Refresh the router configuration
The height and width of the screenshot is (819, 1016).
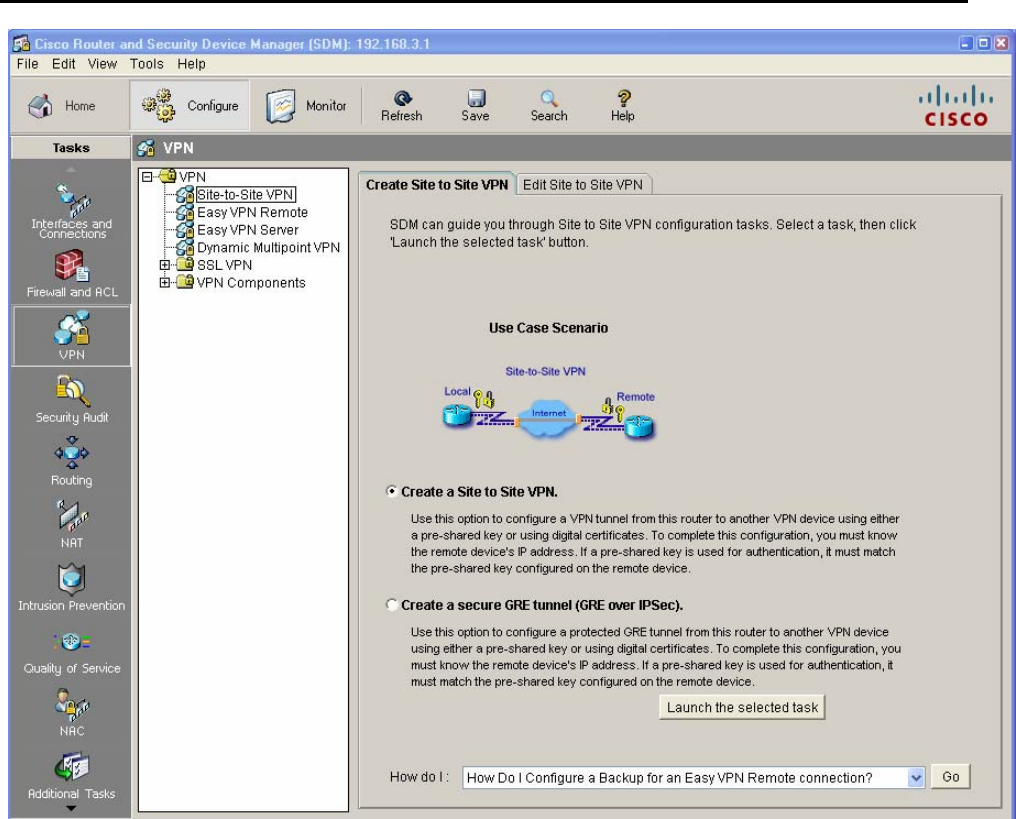click(402, 106)
